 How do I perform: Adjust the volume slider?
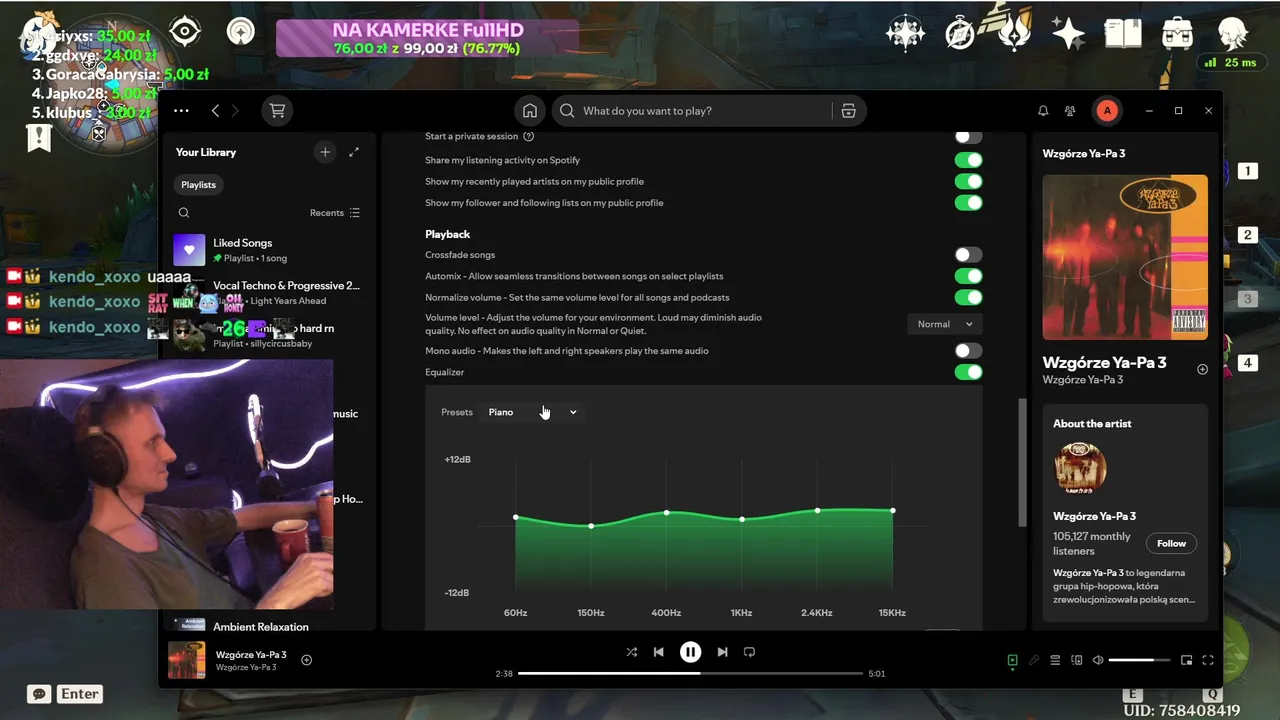point(1139,660)
